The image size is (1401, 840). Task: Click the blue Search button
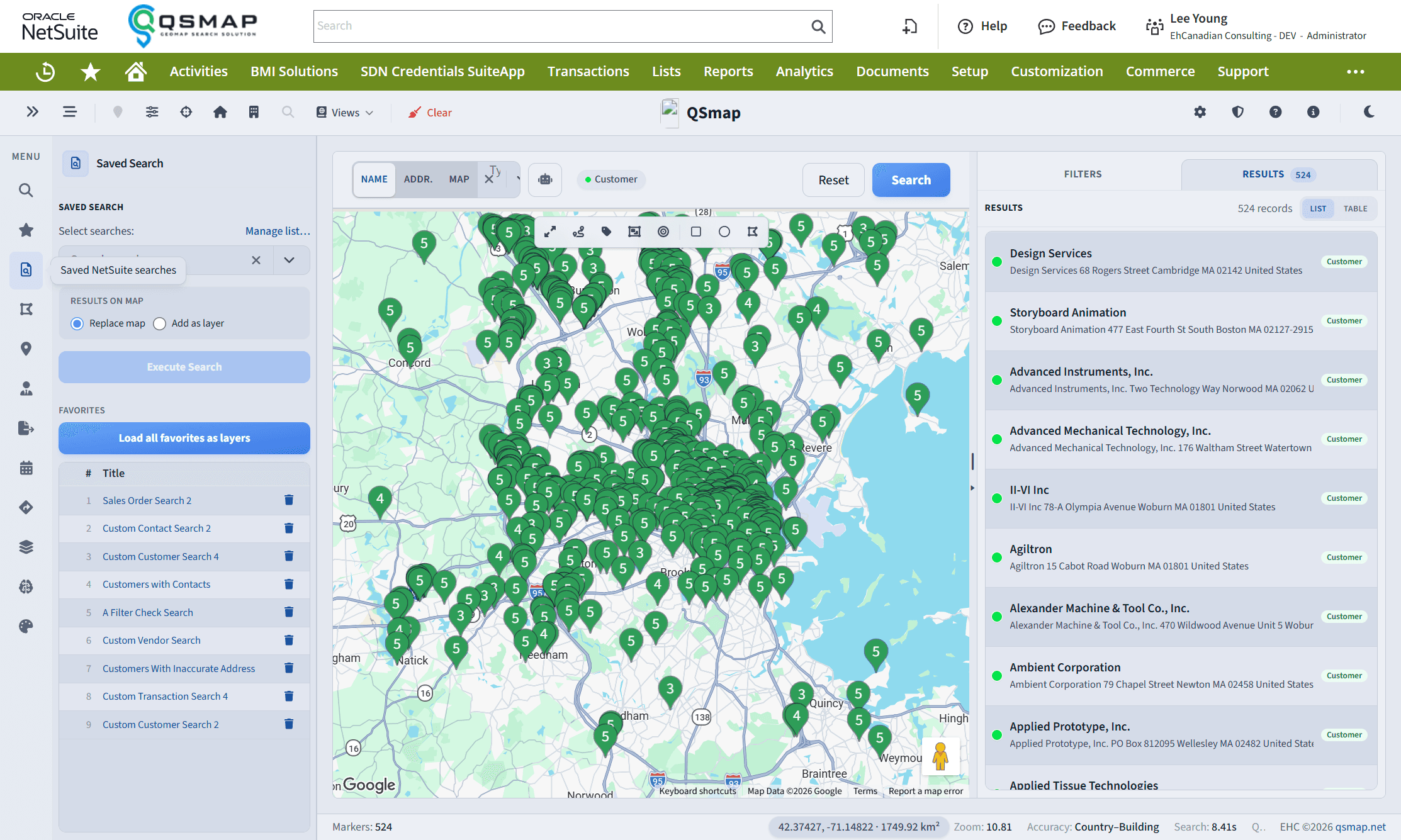point(911,180)
